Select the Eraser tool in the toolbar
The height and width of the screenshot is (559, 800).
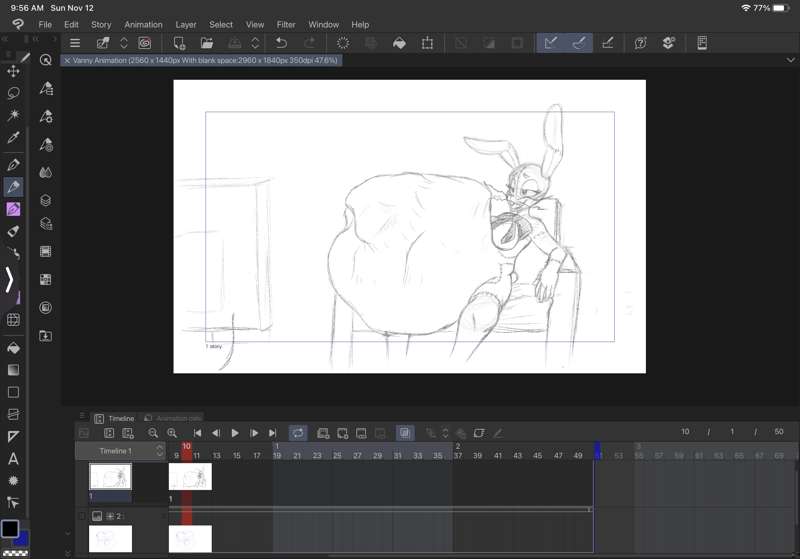[14, 231]
